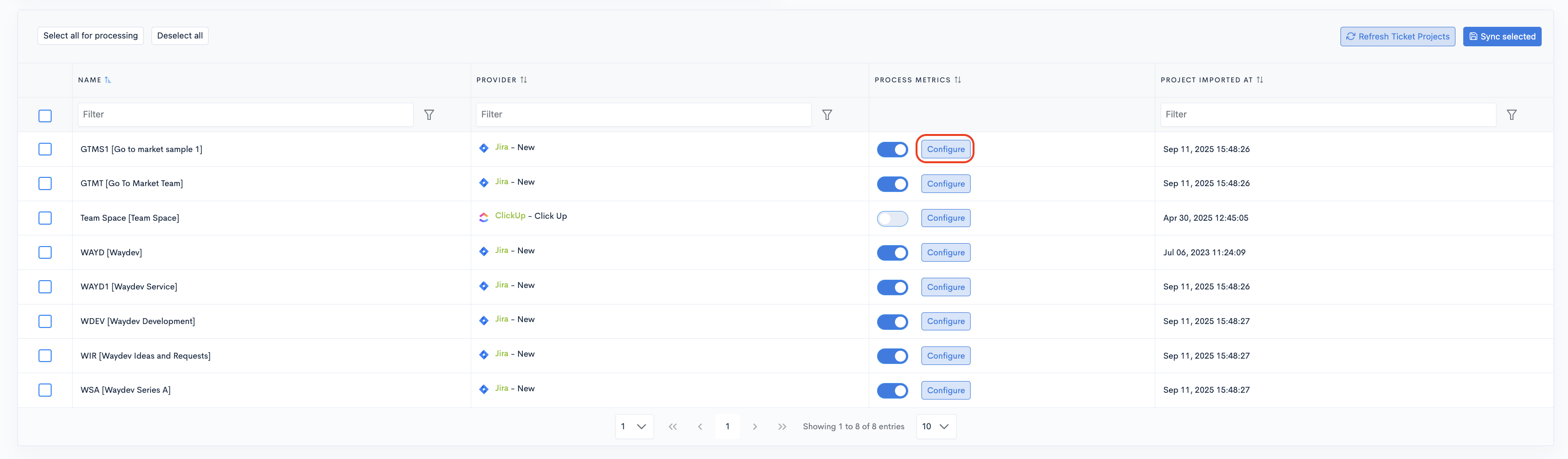The width and height of the screenshot is (1568, 459).
Task: Go to next page arrow
Action: point(755,427)
